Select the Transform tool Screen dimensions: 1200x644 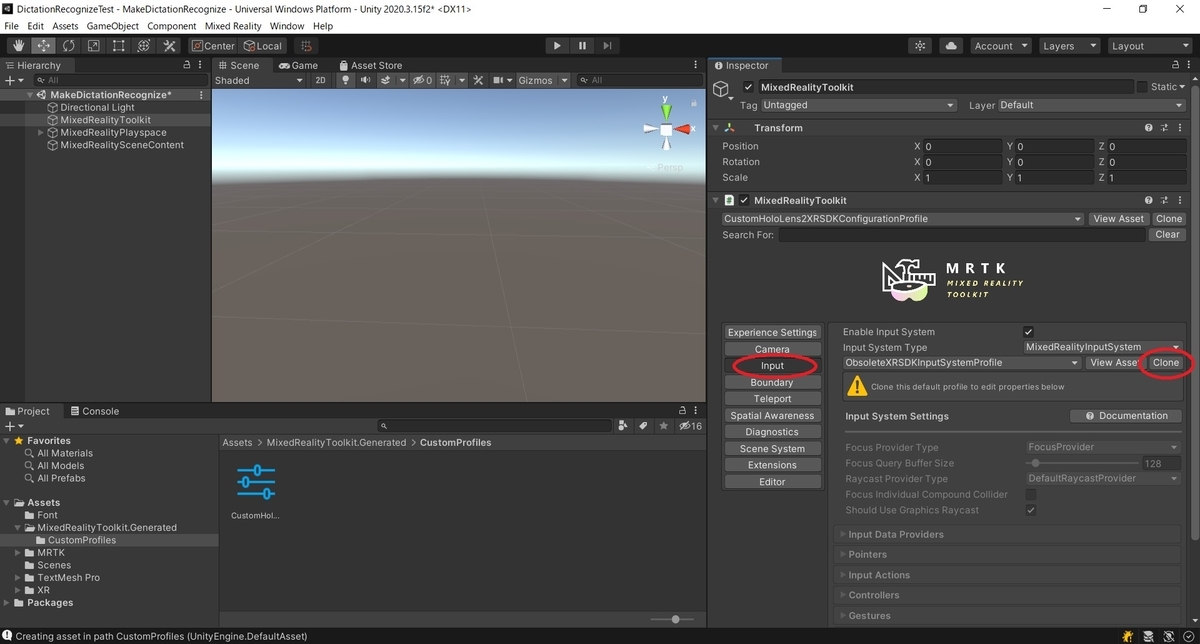click(x=143, y=46)
